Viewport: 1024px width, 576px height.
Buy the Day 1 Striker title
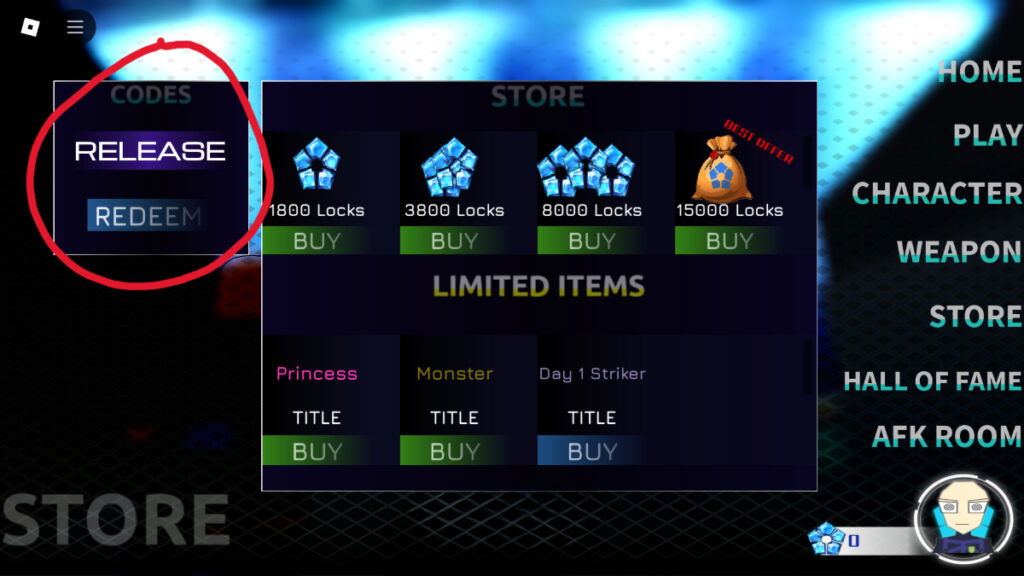tap(592, 451)
